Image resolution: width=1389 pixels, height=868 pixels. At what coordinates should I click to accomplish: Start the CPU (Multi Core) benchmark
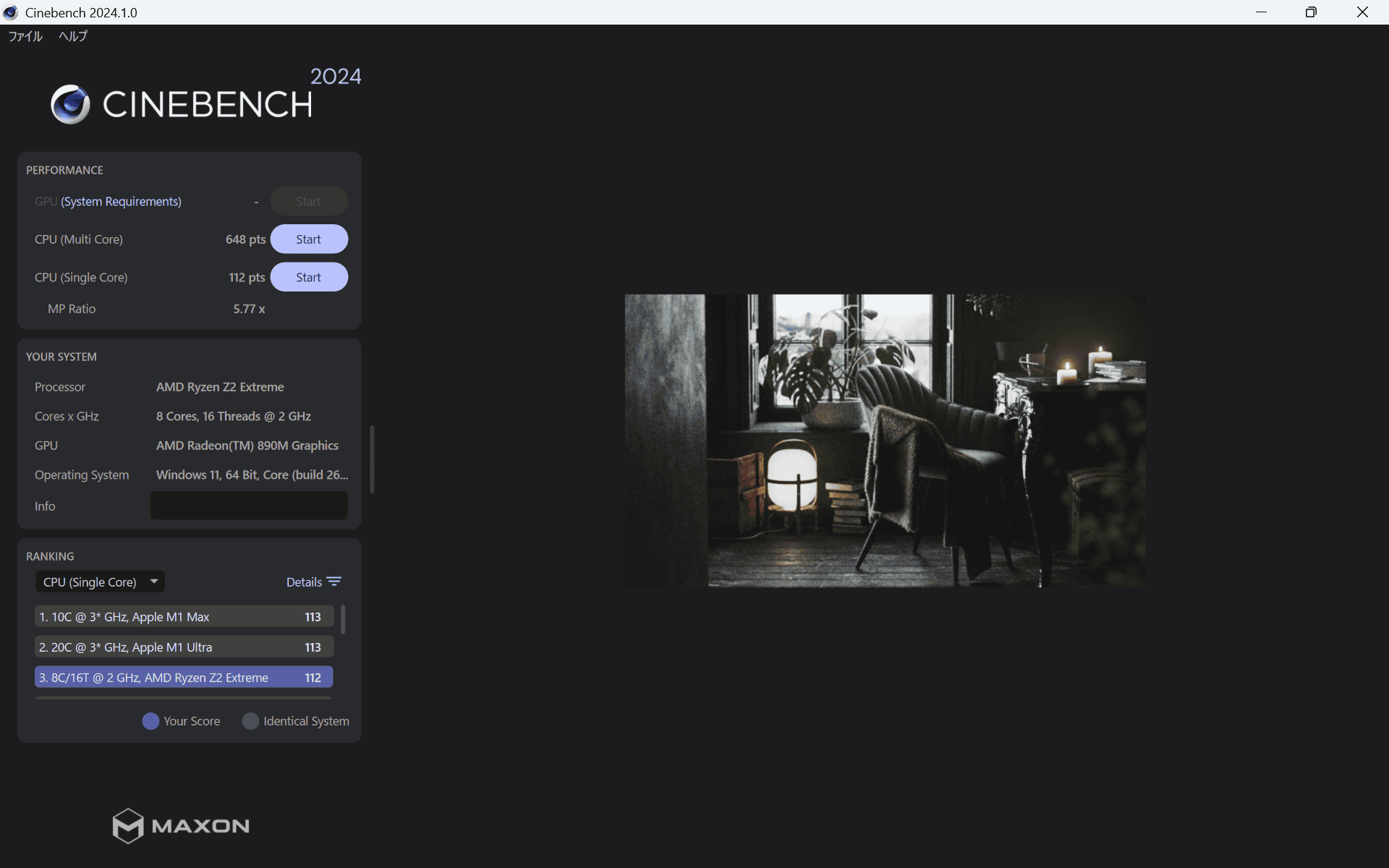pos(309,239)
